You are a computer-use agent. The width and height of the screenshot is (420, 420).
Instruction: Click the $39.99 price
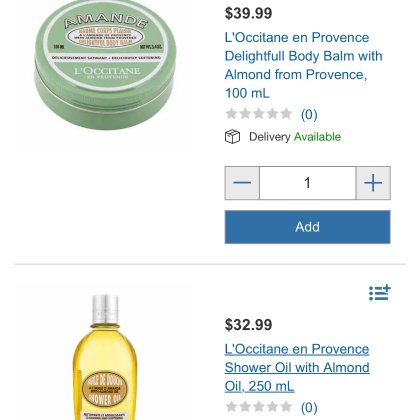click(248, 13)
